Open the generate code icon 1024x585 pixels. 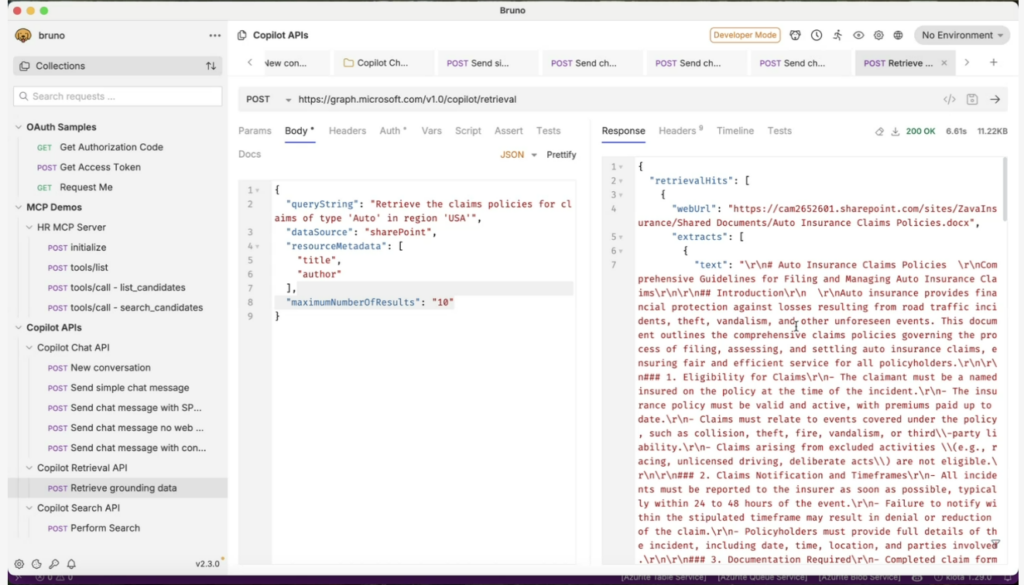pos(949,99)
